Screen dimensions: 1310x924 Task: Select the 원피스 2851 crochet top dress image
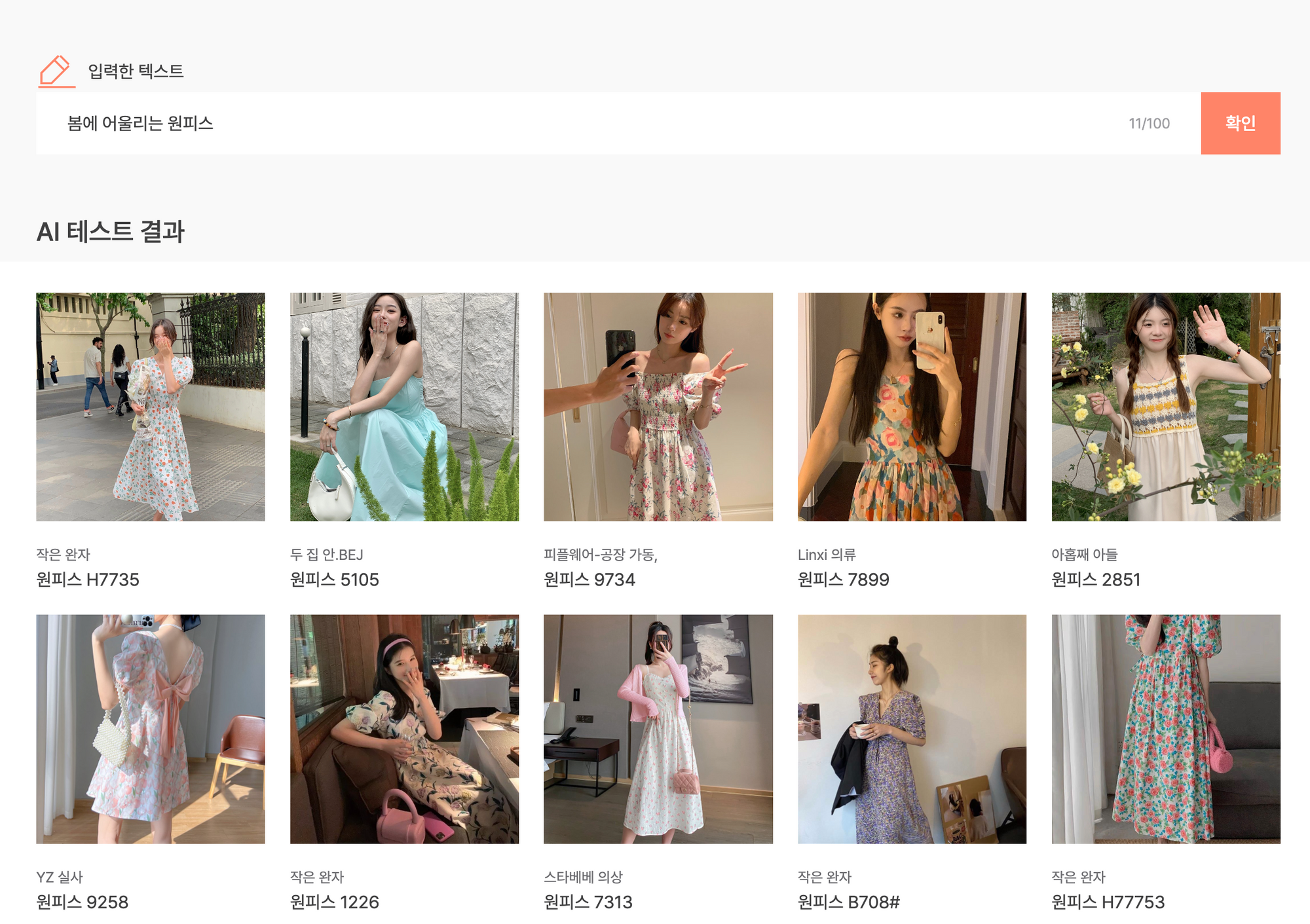pyautogui.click(x=1165, y=407)
